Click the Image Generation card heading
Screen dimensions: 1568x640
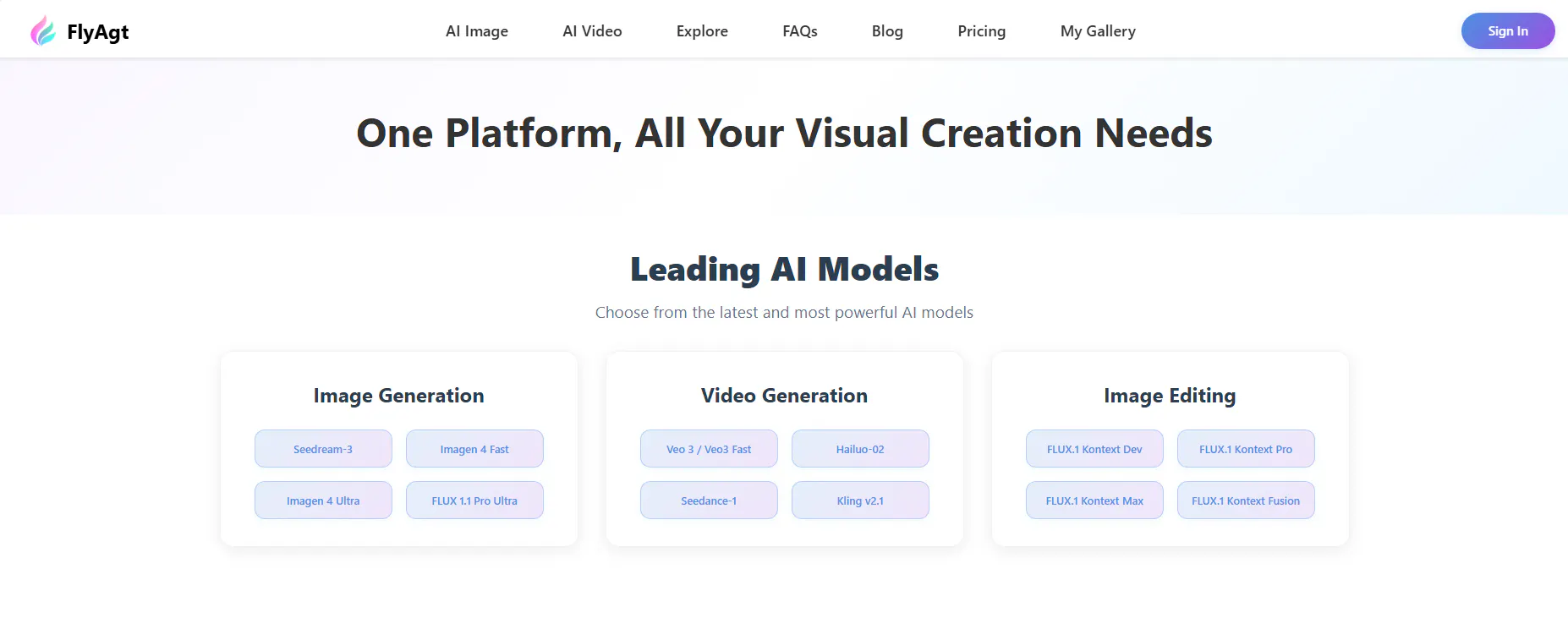pyautogui.click(x=399, y=396)
